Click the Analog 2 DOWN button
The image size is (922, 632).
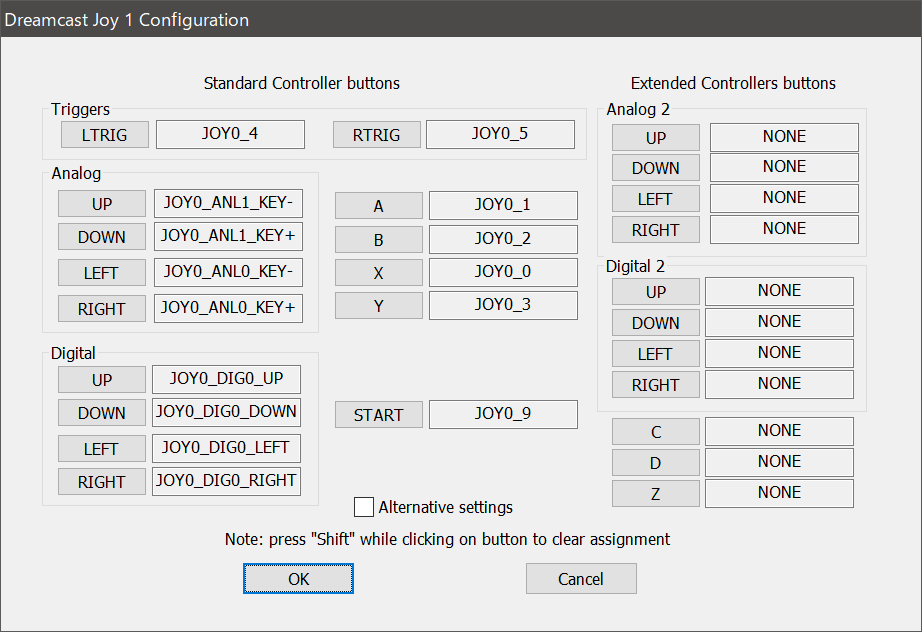coord(656,168)
